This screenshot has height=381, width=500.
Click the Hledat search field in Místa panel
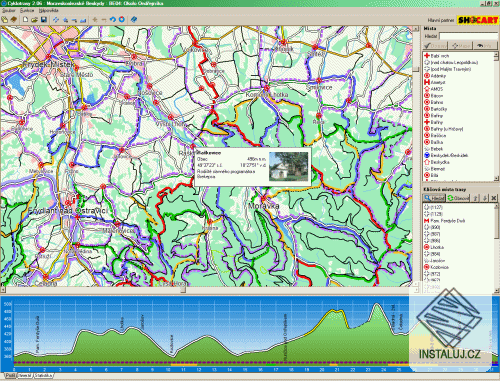(468, 36)
